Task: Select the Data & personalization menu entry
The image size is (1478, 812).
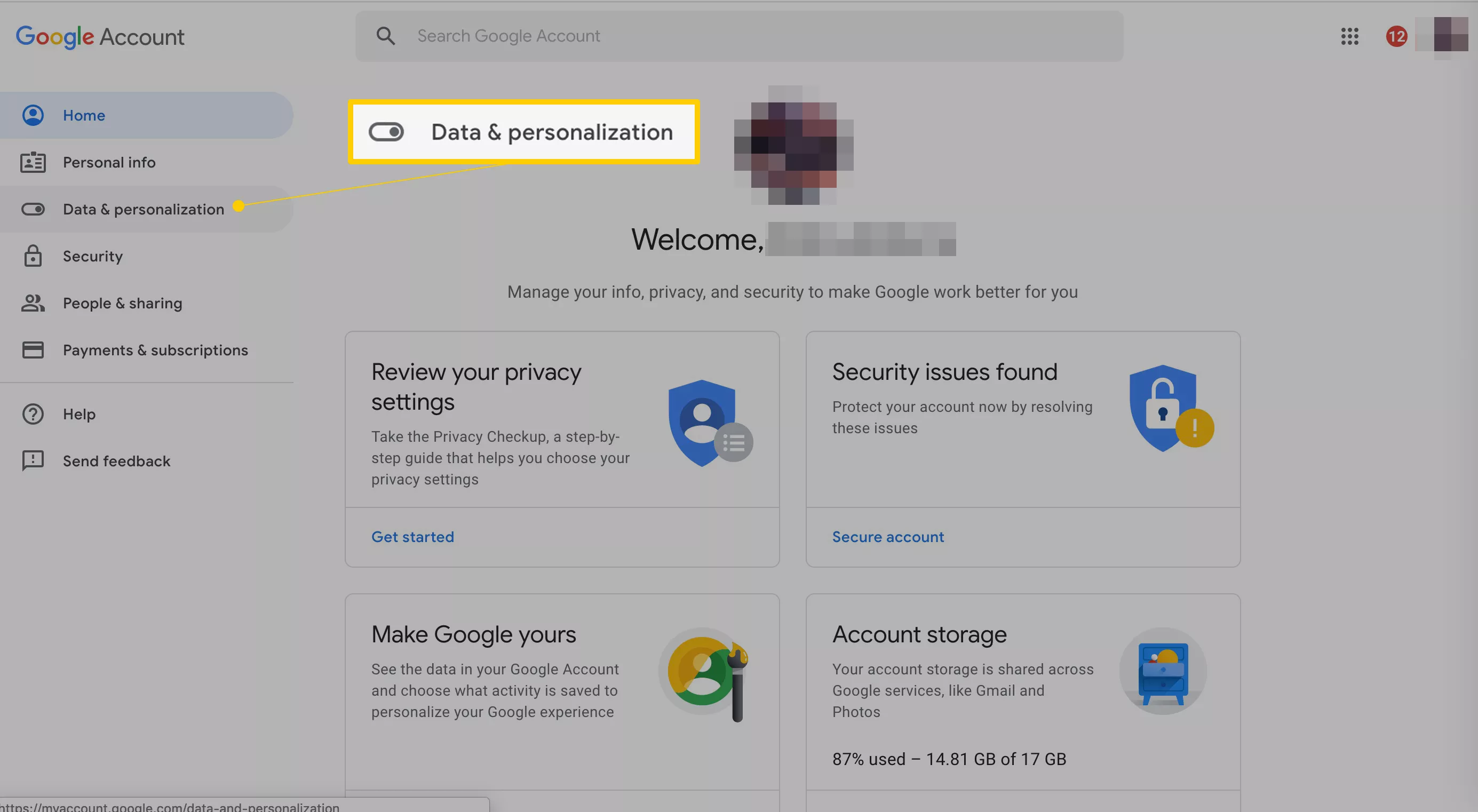Action: [143, 209]
